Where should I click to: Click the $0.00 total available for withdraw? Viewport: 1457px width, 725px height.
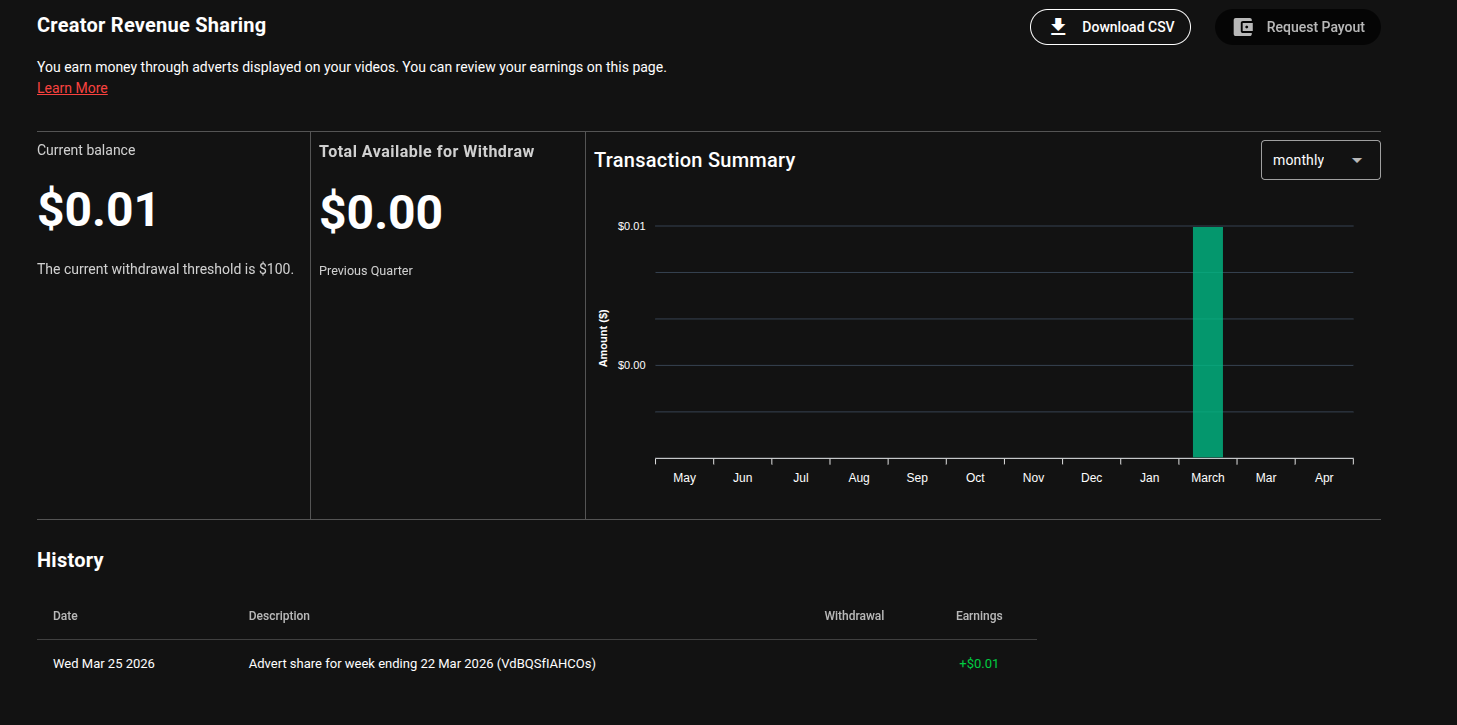pos(381,212)
